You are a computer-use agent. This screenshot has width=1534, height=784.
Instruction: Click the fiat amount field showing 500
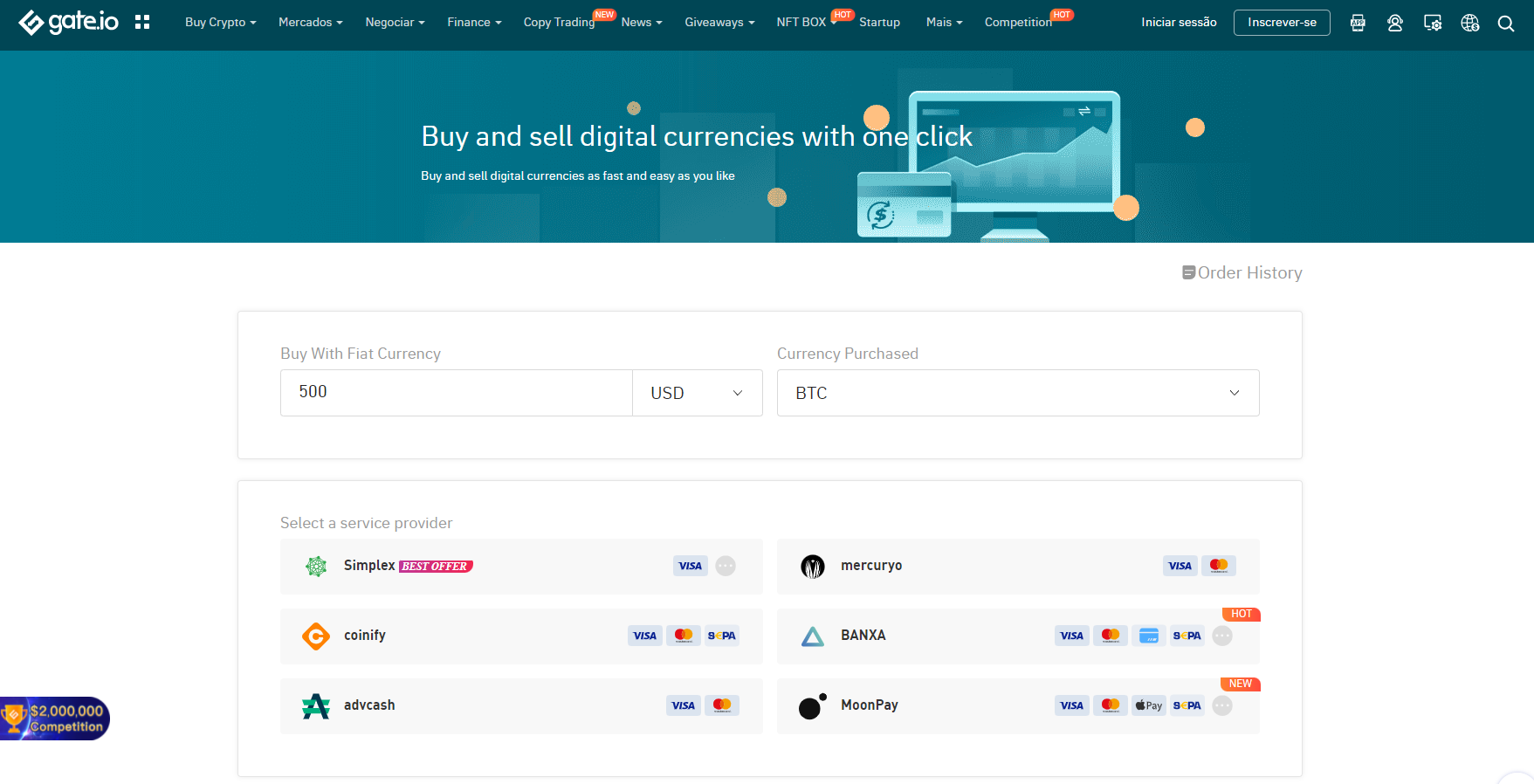tap(456, 393)
